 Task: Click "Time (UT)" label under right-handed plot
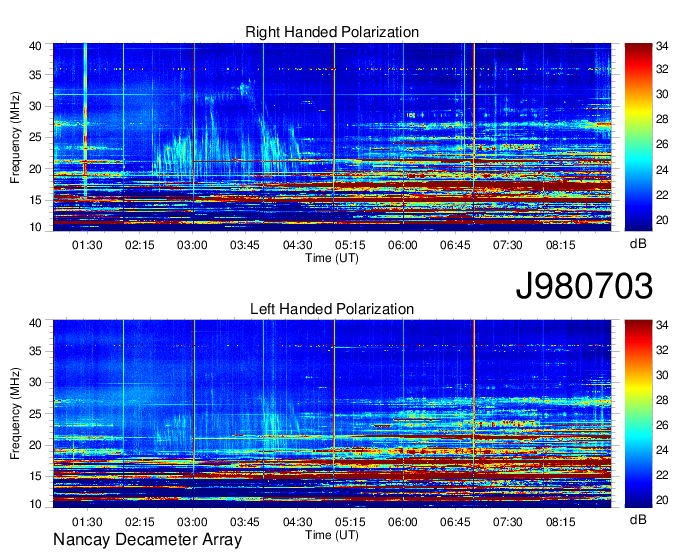[x=332, y=258]
